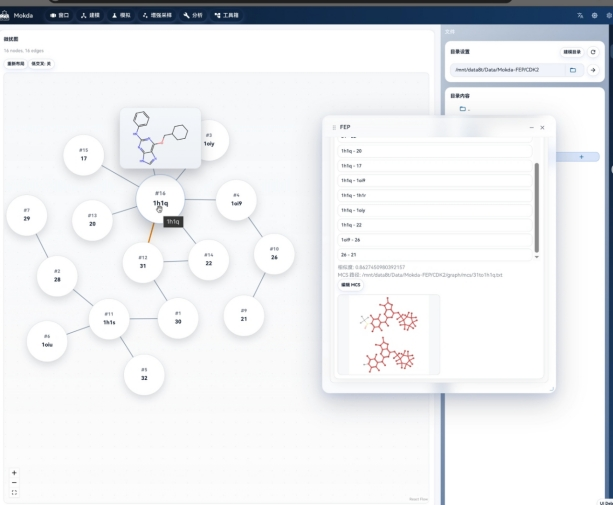Open the 窗口 (window) menu
Screen dimensions: 613x505
pyautogui.click(x=59, y=15)
